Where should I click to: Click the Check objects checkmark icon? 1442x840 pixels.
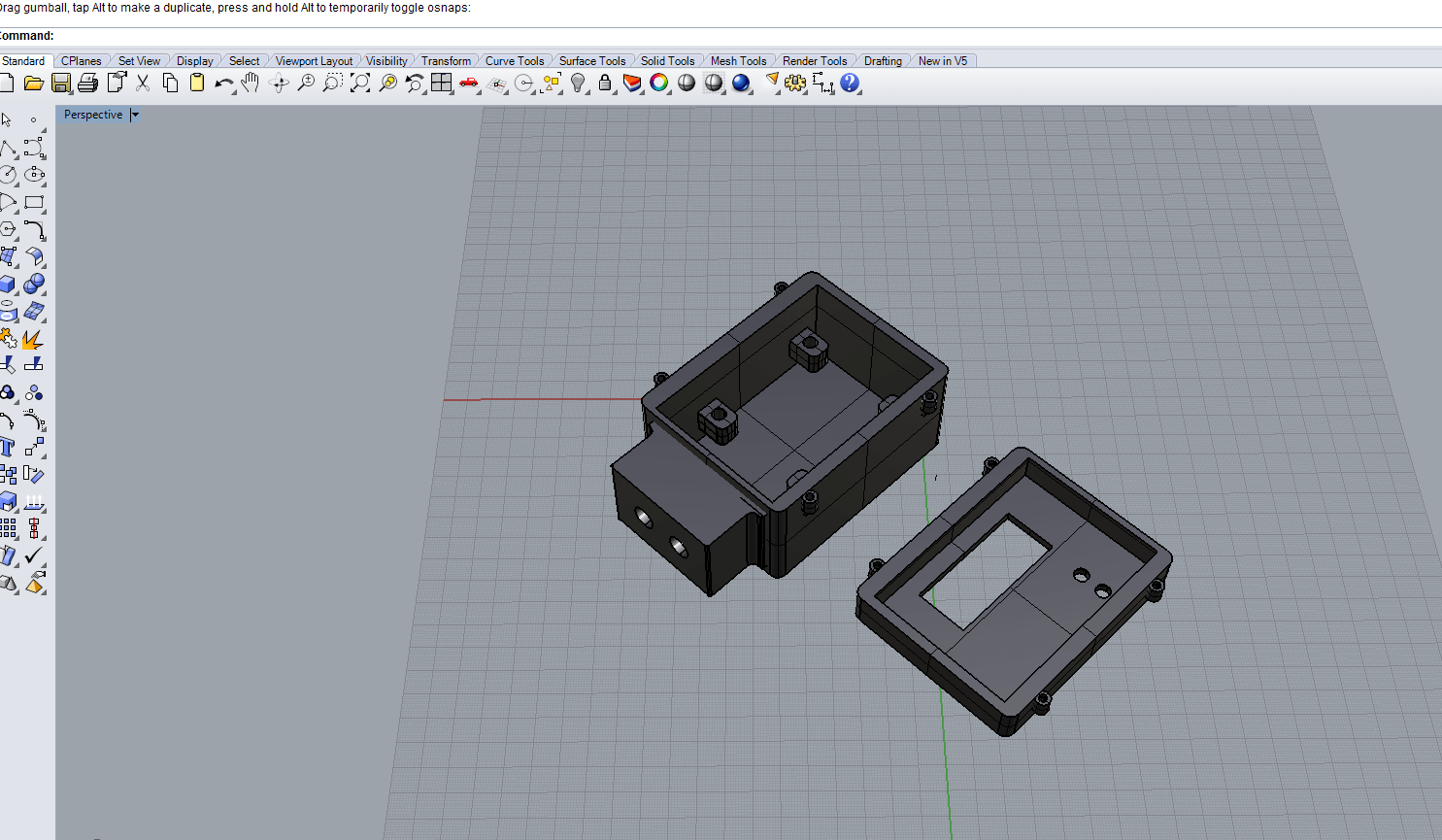(35, 555)
